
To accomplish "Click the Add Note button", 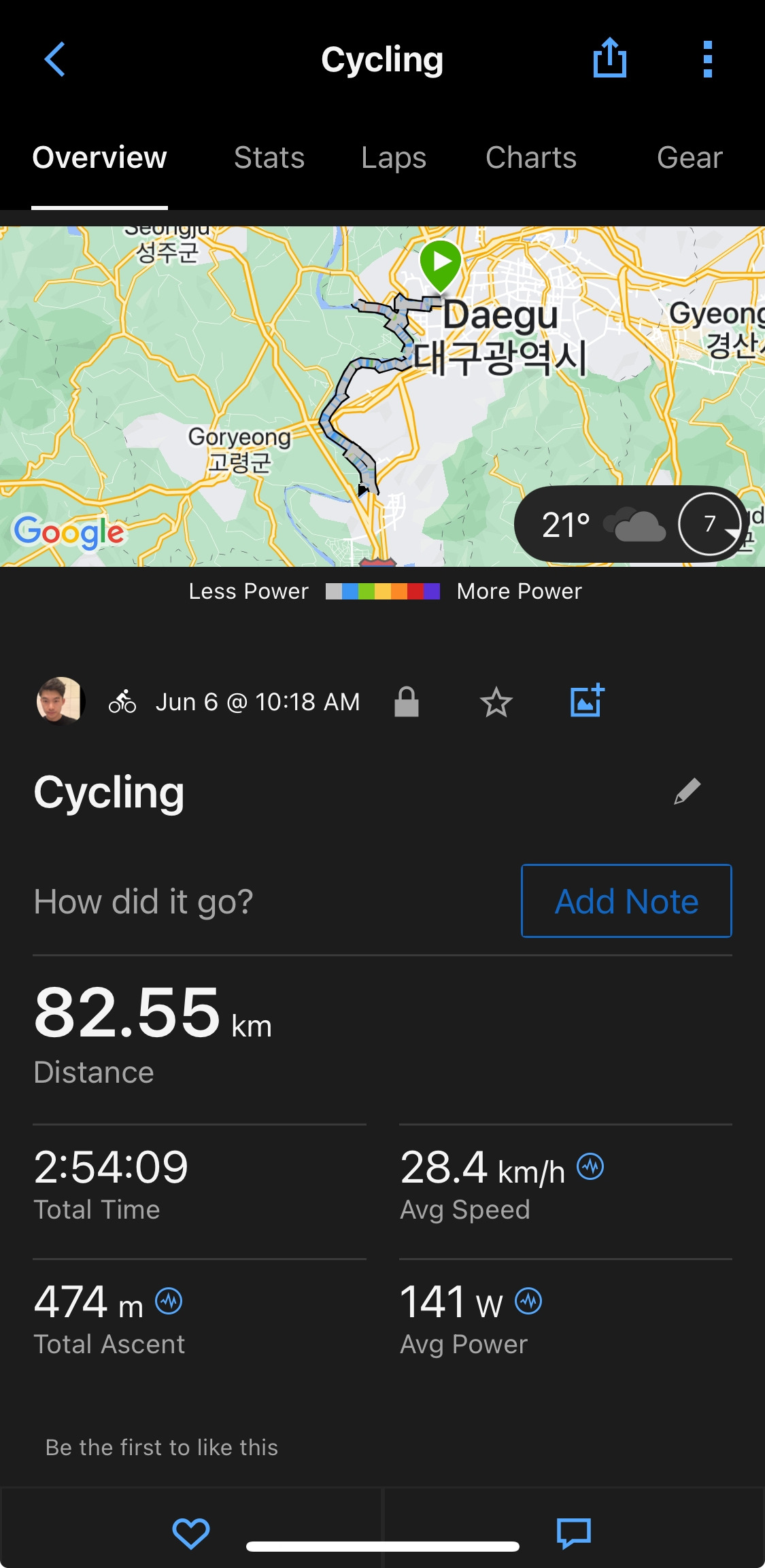I will [x=626, y=901].
